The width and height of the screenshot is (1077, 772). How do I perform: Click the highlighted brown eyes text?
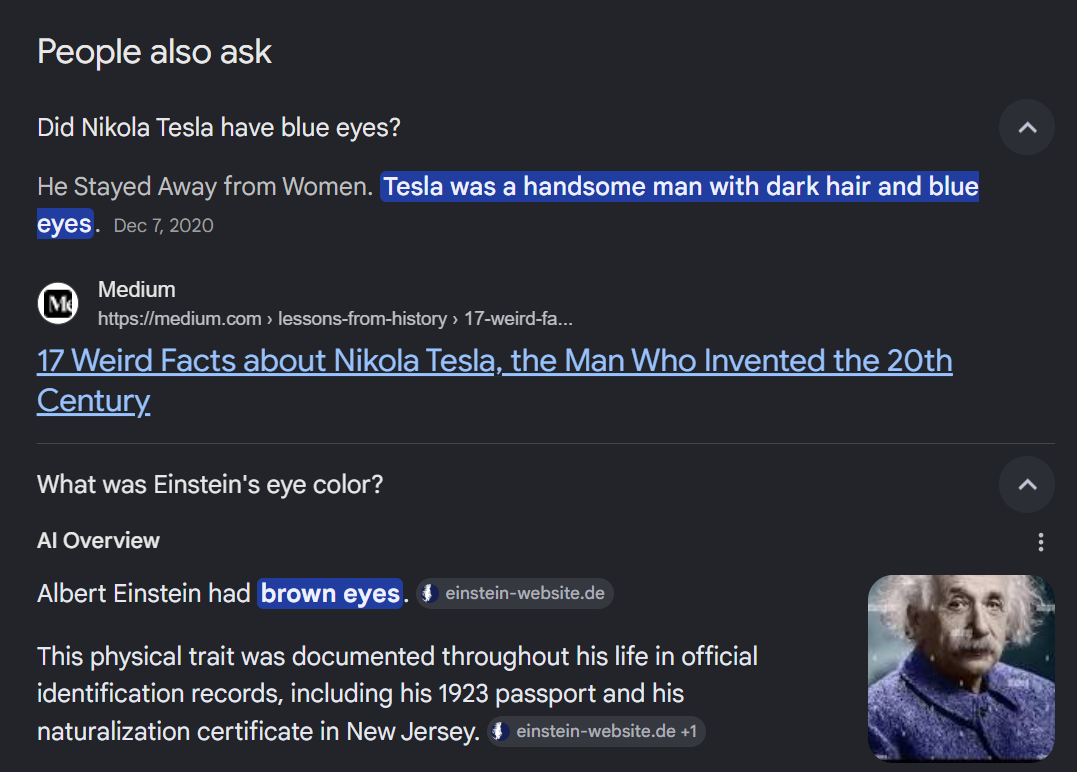(x=330, y=593)
